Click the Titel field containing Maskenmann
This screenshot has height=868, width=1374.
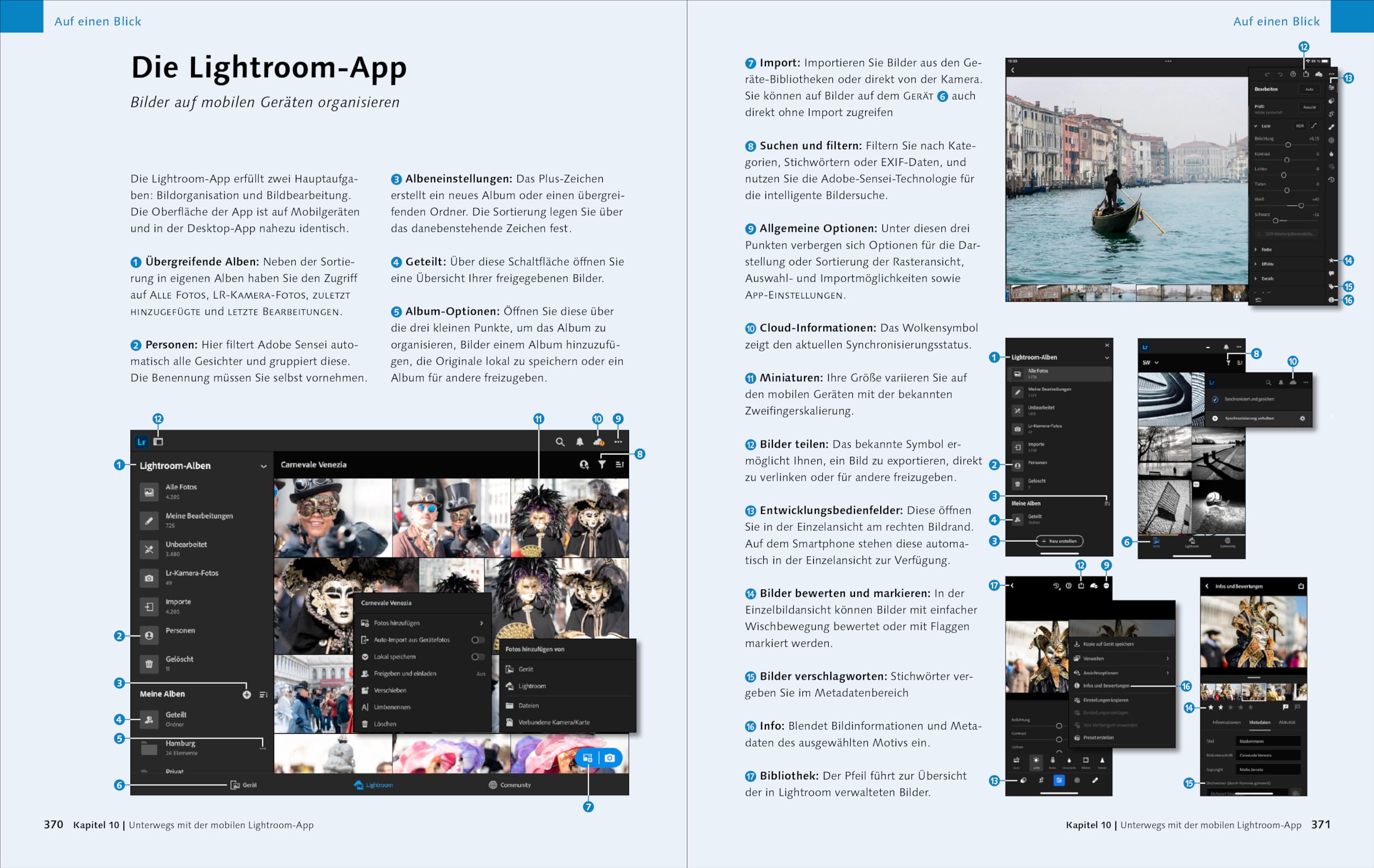(1268, 741)
